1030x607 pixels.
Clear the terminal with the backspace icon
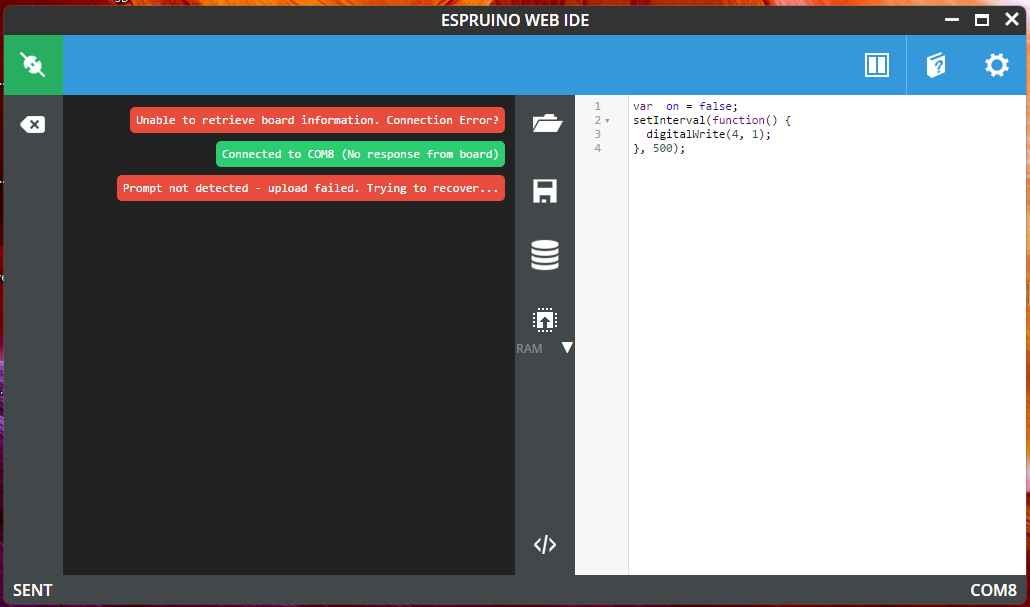[32, 124]
